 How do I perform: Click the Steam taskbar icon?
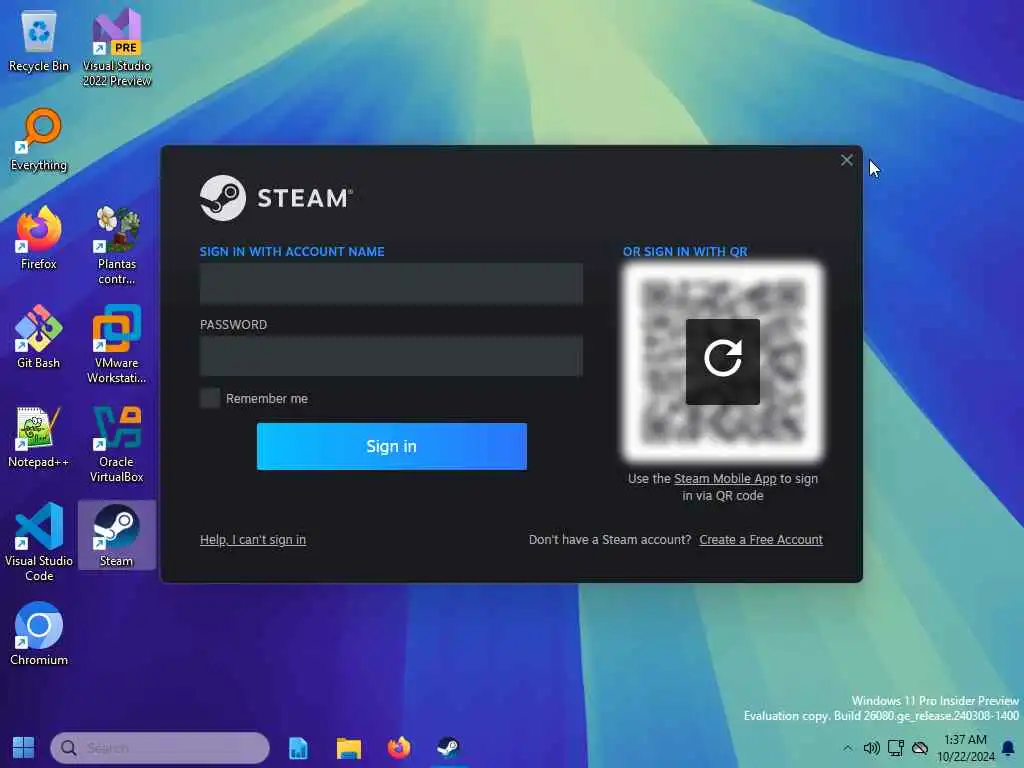449,747
